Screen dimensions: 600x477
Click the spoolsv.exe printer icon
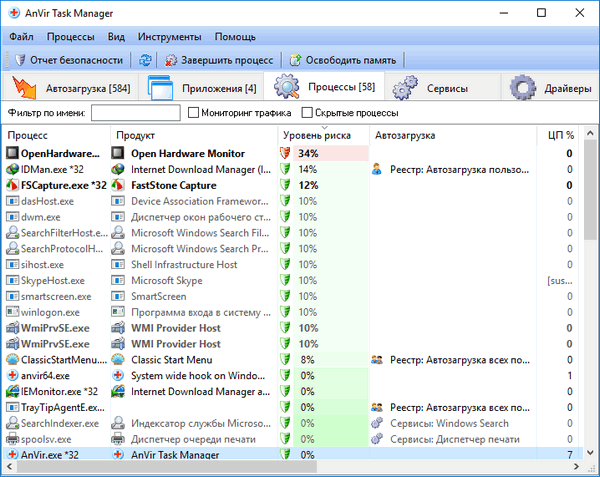point(12,439)
